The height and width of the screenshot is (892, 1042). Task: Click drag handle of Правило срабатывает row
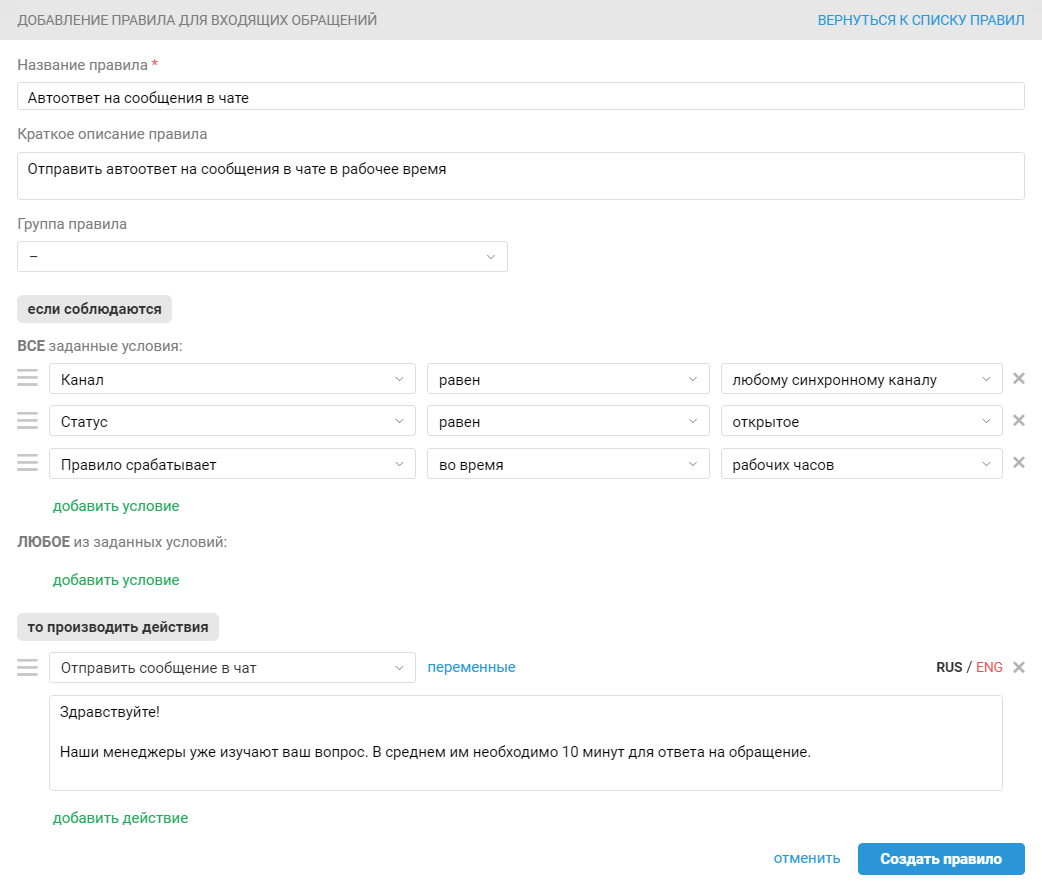point(27,462)
